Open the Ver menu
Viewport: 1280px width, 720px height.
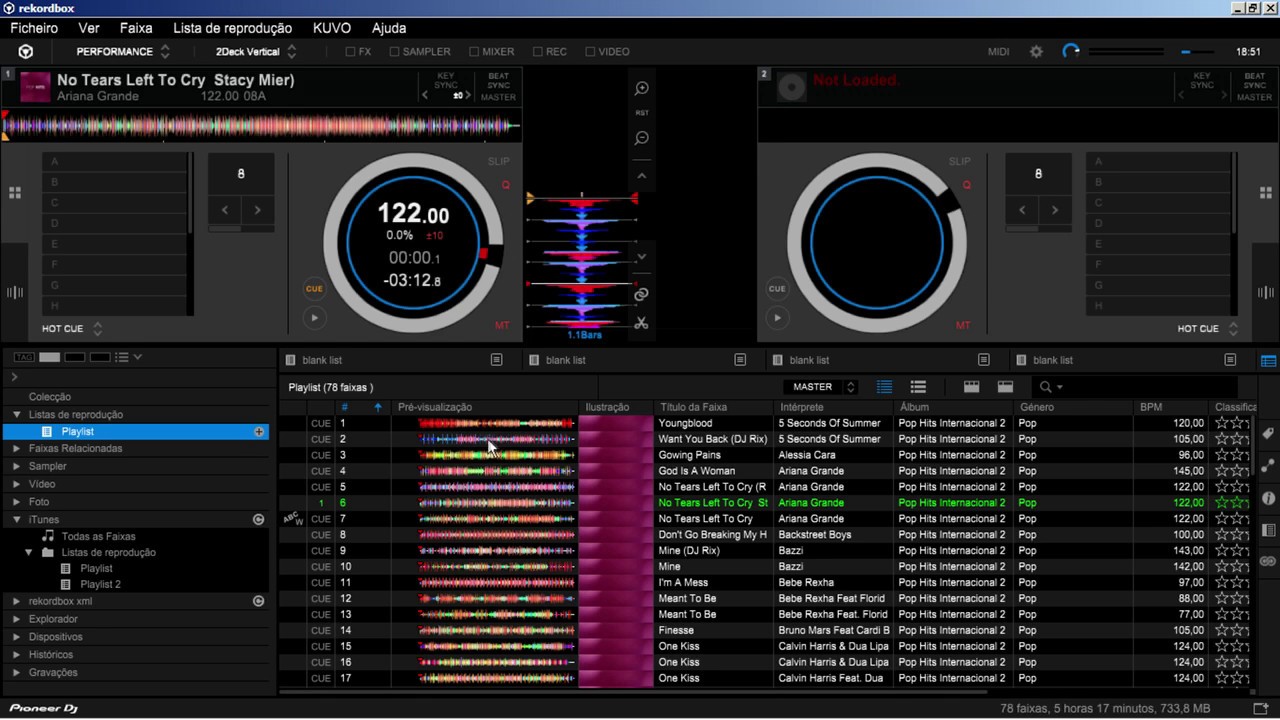(x=89, y=28)
